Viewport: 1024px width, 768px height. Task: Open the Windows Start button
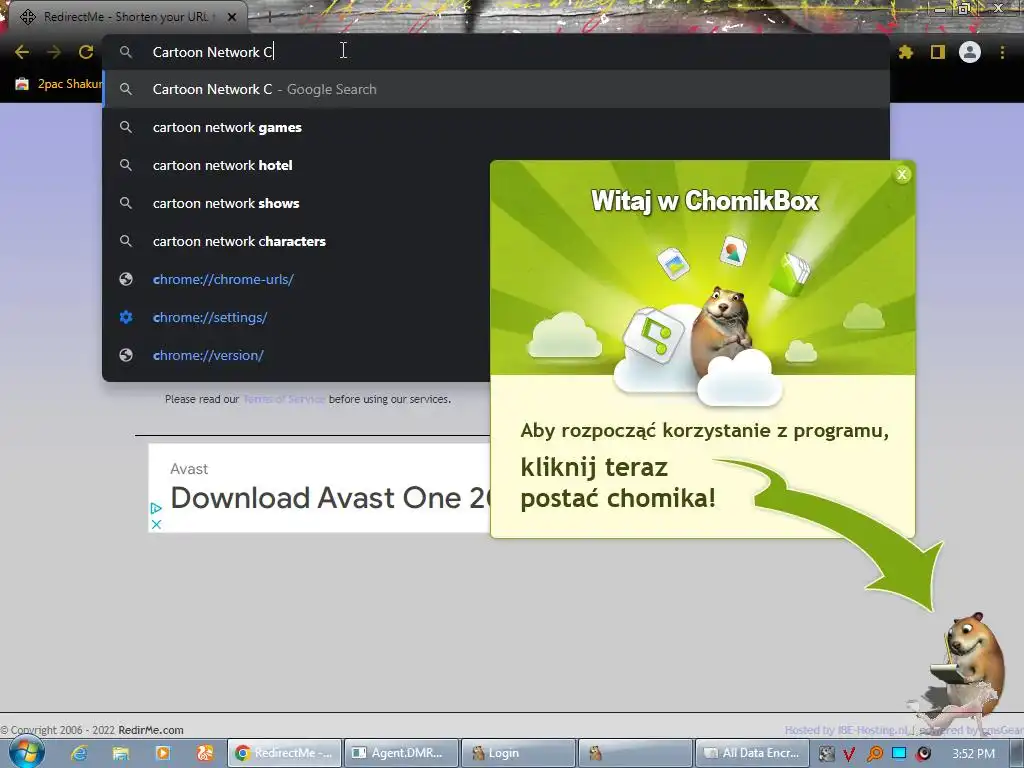tap(26, 753)
